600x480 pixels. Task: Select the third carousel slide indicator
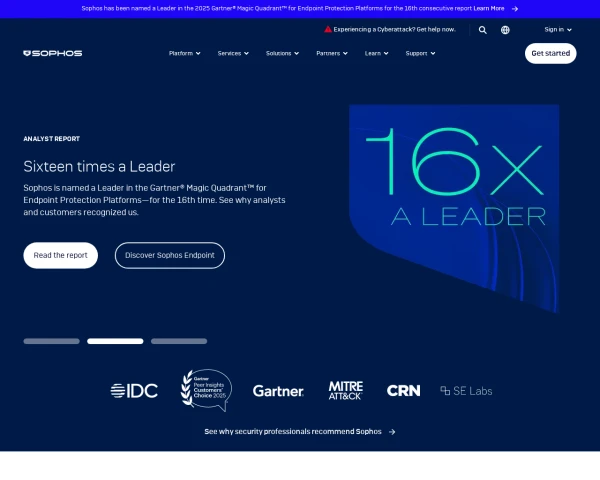[179, 341]
